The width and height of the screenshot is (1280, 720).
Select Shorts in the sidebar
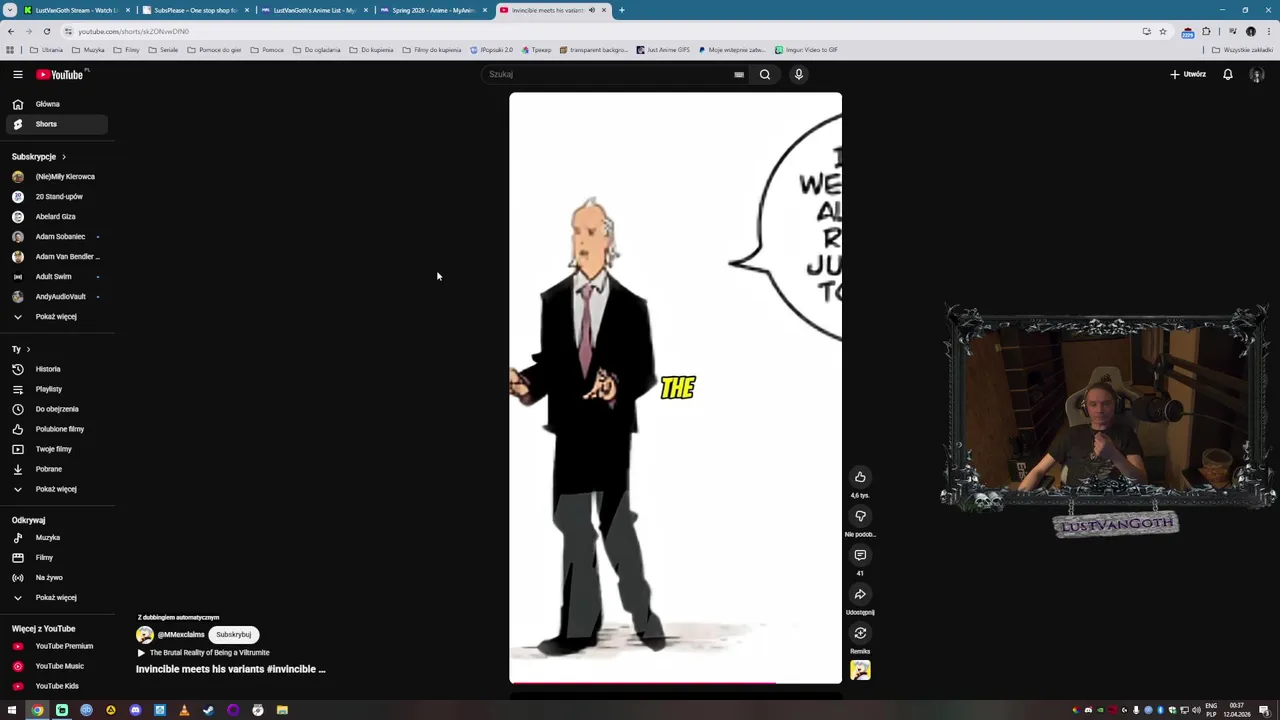[57, 124]
